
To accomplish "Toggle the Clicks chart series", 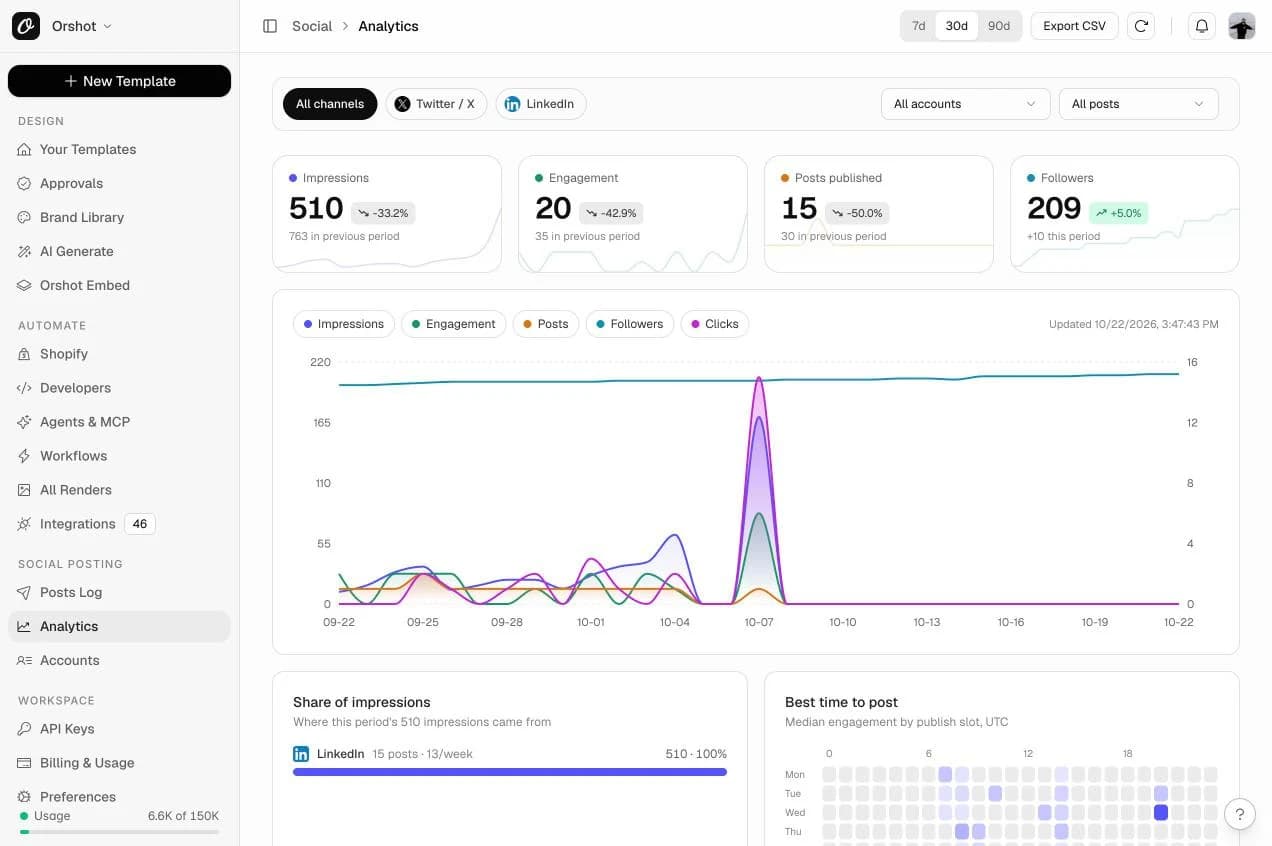I will coord(715,324).
